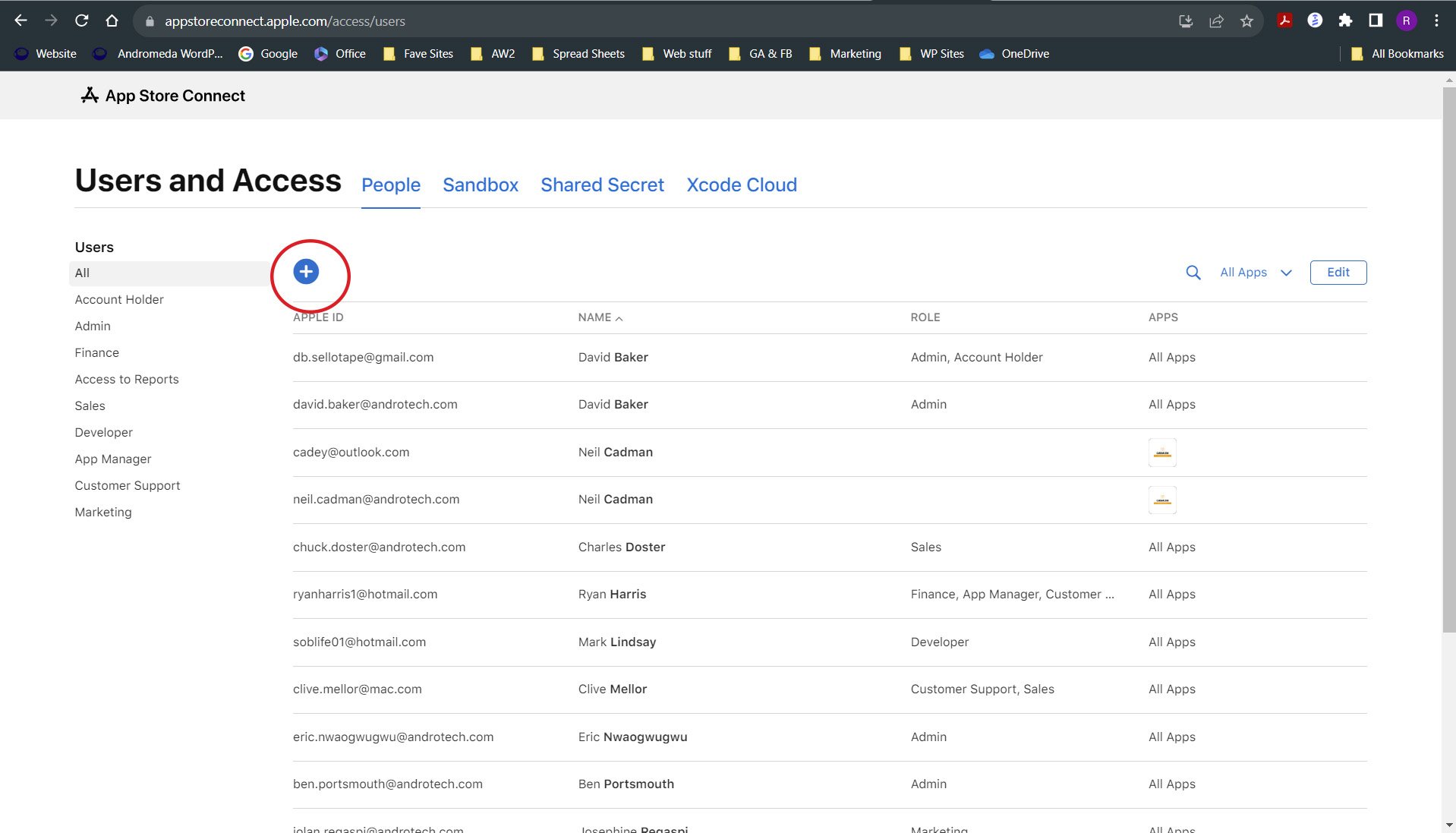This screenshot has width=1456, height=833.
Task: Open the Office bookmark
Action: coord(340,54)
